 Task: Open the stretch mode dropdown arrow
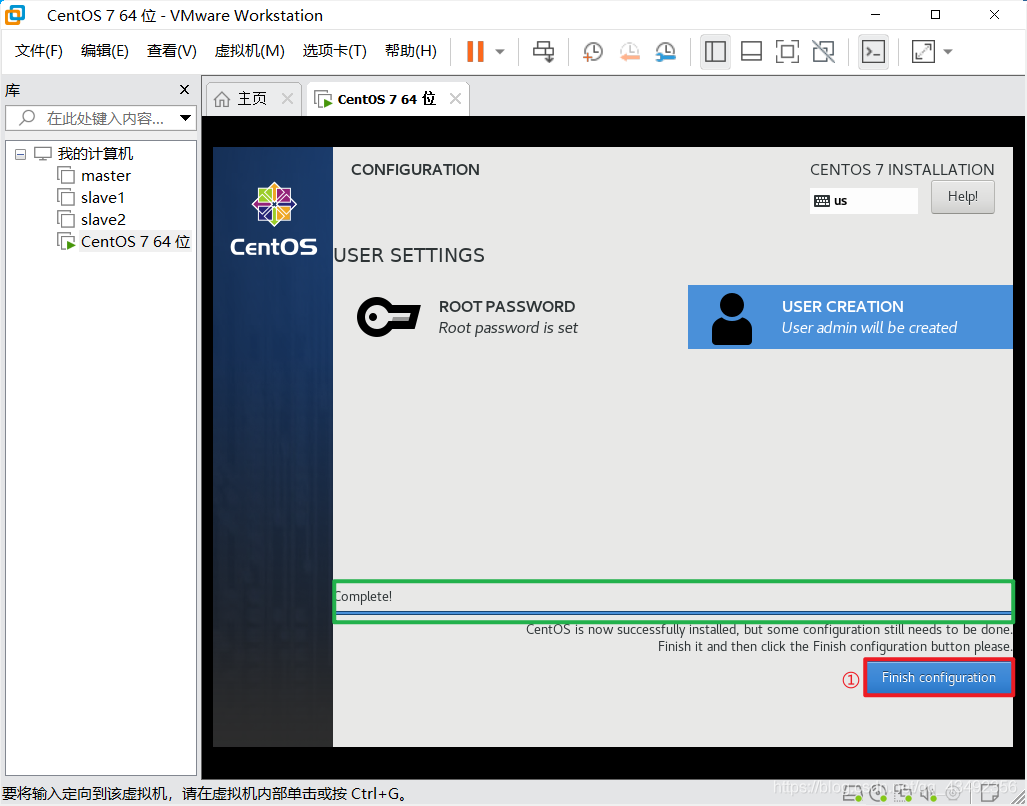click(x=947, y=52)
